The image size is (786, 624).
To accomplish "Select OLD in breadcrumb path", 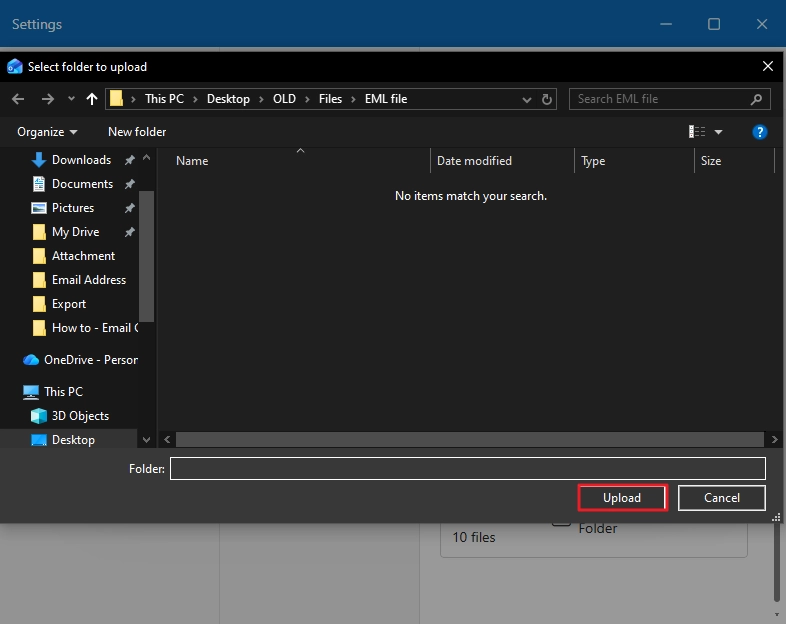I will coord(284,99).
